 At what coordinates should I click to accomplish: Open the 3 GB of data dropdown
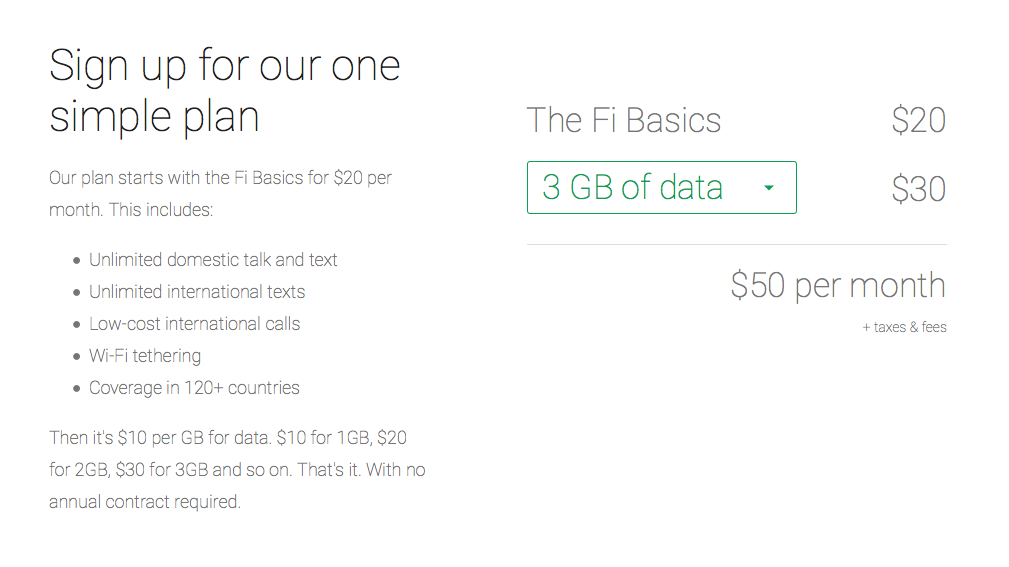tap(660, 187)
